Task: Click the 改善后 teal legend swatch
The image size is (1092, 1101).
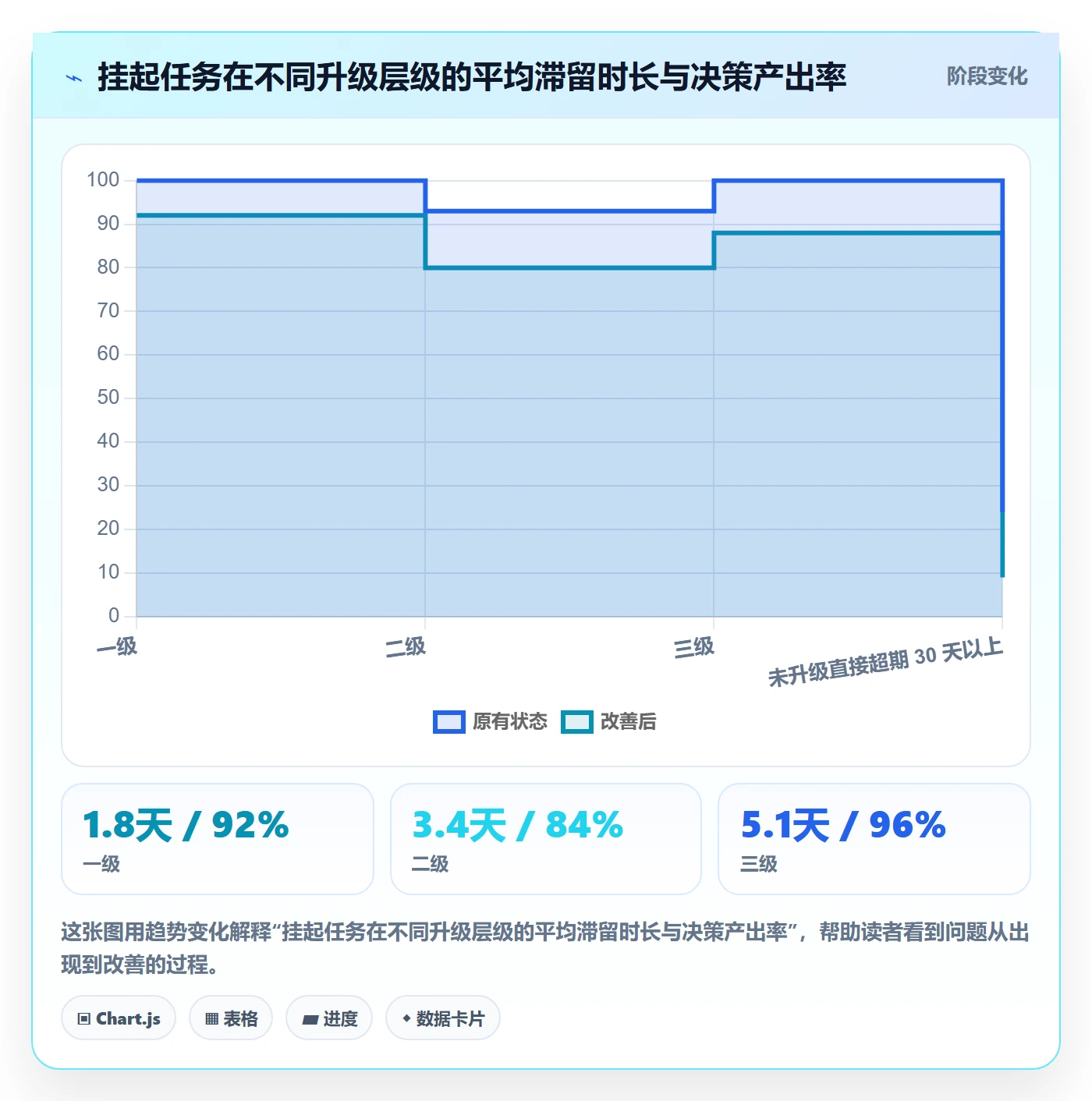Action: coord(577,722)
